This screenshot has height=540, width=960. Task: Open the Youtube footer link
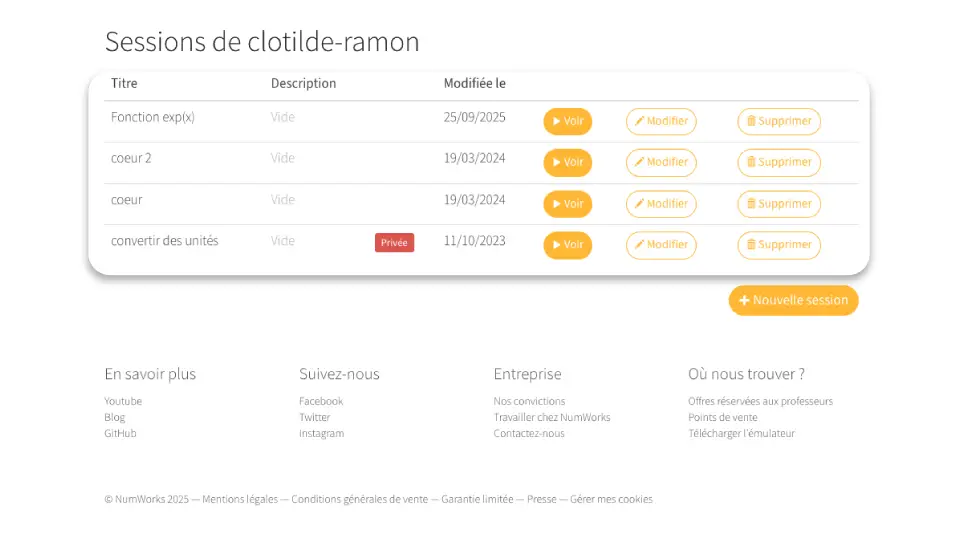pos(123,401)
